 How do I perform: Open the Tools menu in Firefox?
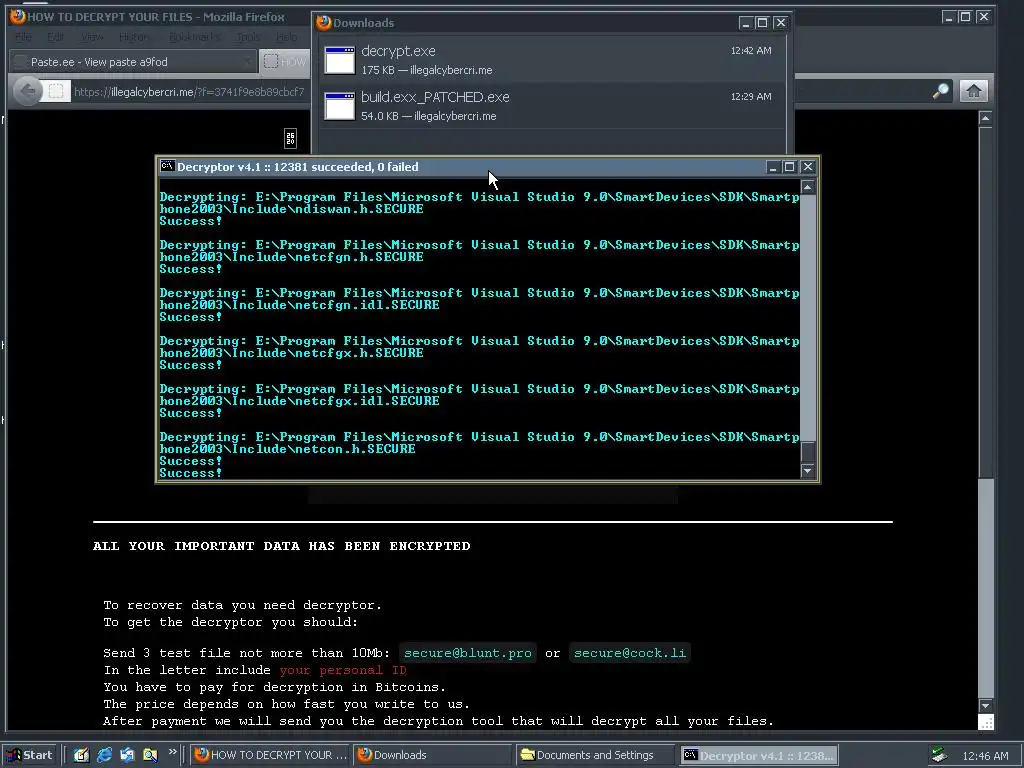click(x=248, y=37)
